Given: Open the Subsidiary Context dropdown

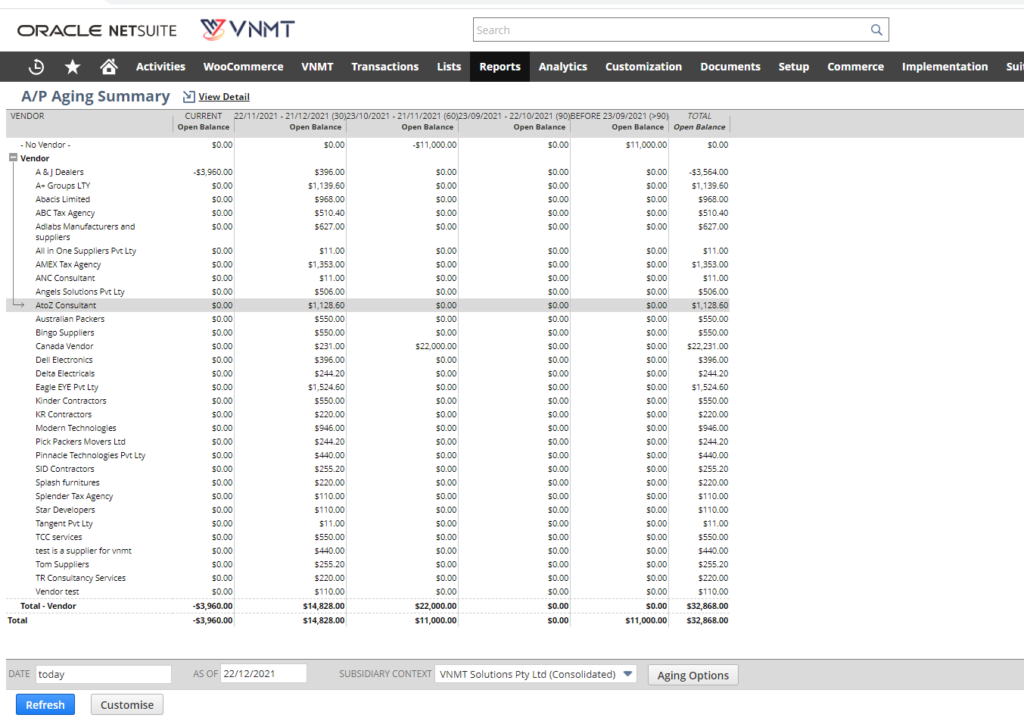Looking at the screenshot, I should (x=626, y=673).
